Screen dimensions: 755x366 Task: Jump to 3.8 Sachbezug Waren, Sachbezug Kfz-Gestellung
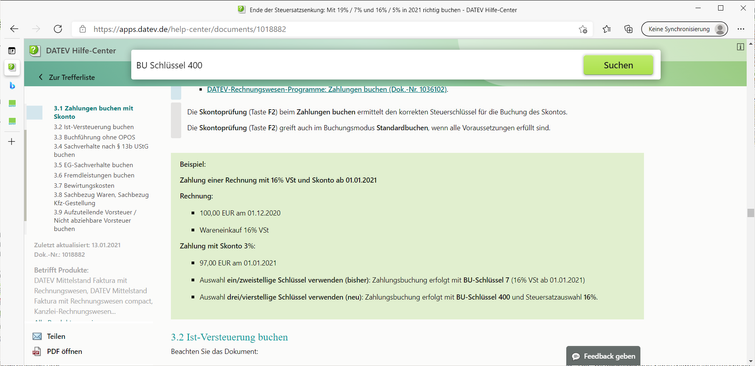tap(102, 199)
